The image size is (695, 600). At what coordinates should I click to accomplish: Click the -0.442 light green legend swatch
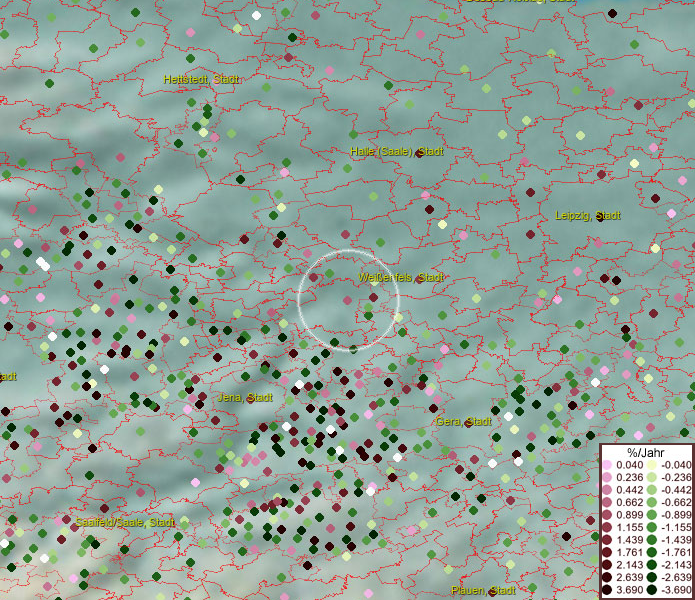651,490
